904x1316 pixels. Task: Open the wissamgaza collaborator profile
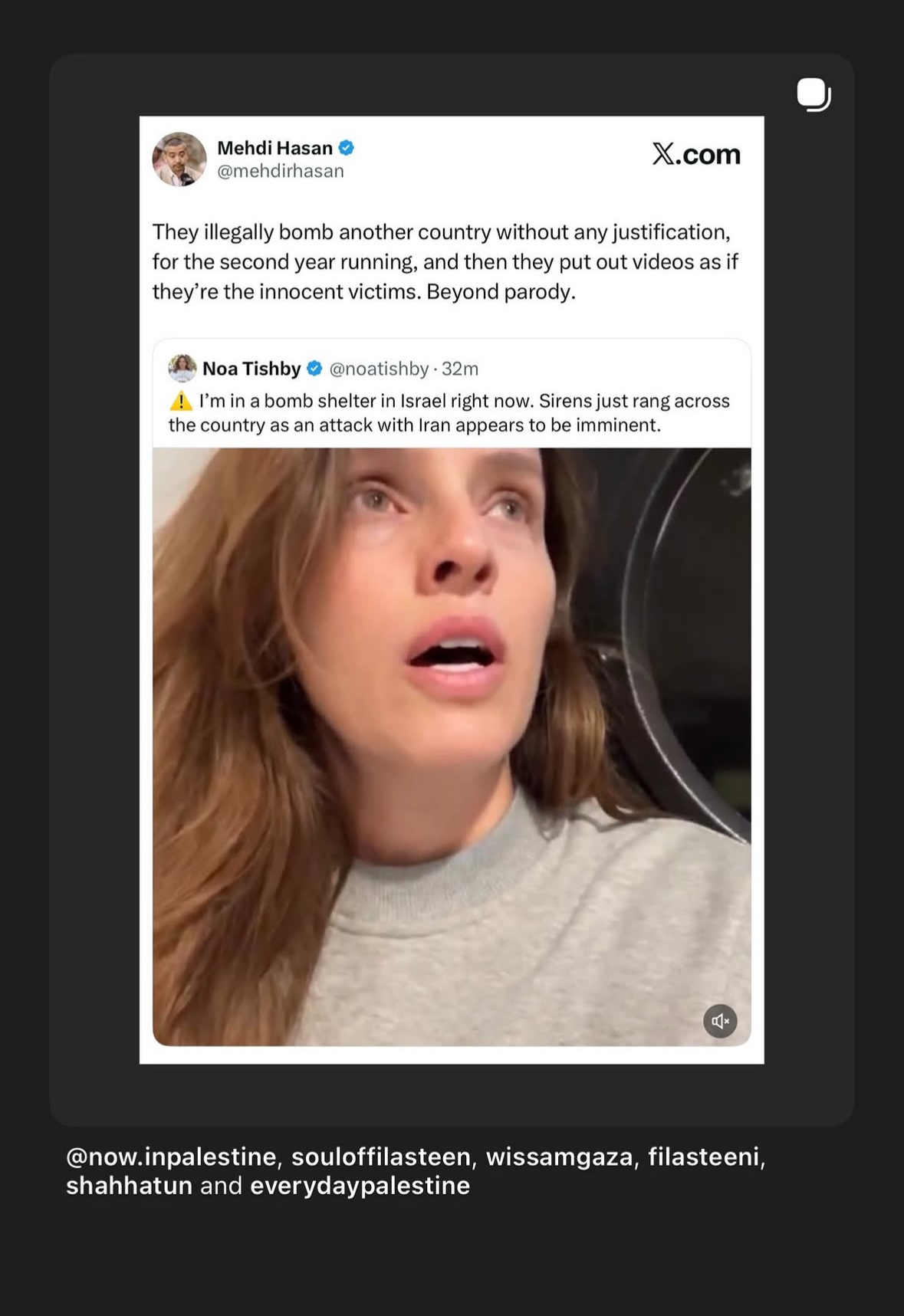pos(559,1156)
